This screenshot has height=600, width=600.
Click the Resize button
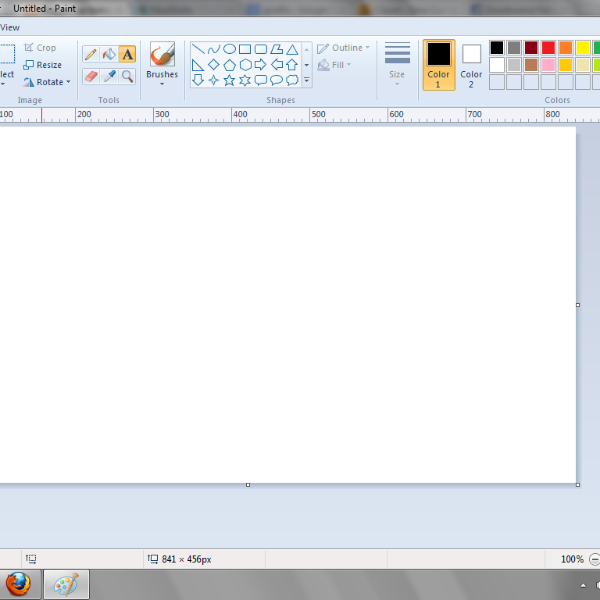[43, 65]
